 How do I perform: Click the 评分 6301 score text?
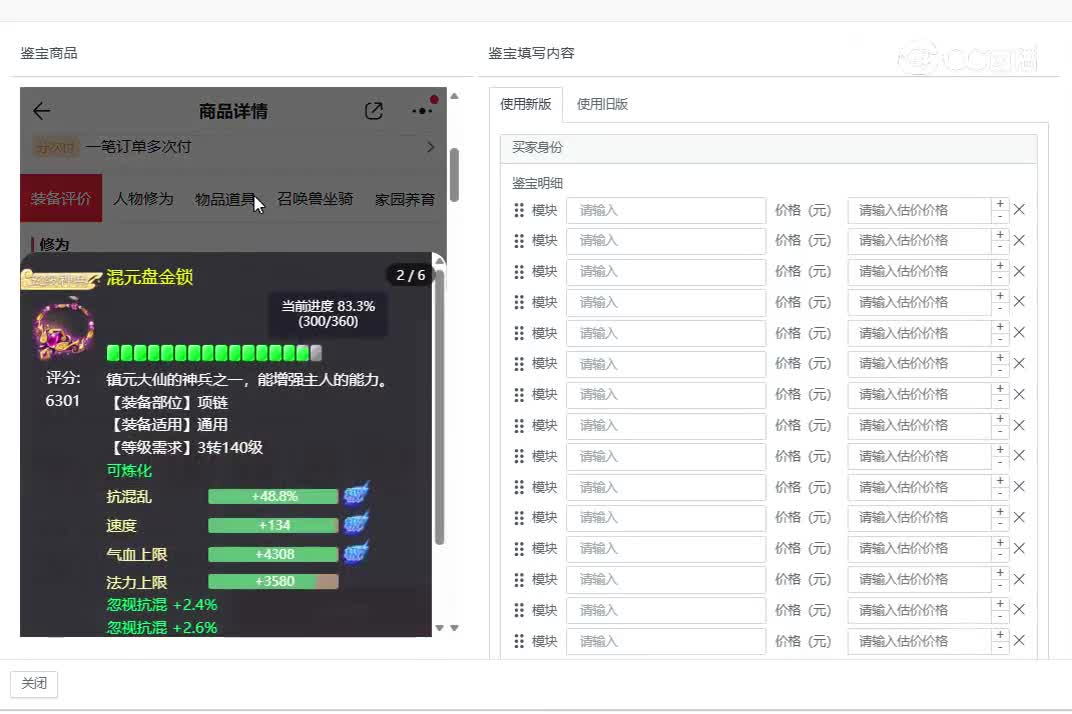tap(63, 389)
